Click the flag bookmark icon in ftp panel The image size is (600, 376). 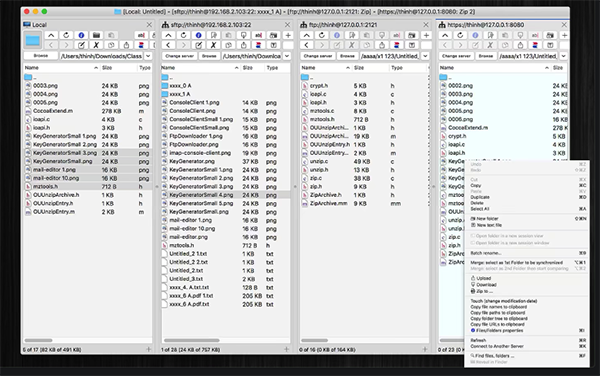tap(396, 45)
